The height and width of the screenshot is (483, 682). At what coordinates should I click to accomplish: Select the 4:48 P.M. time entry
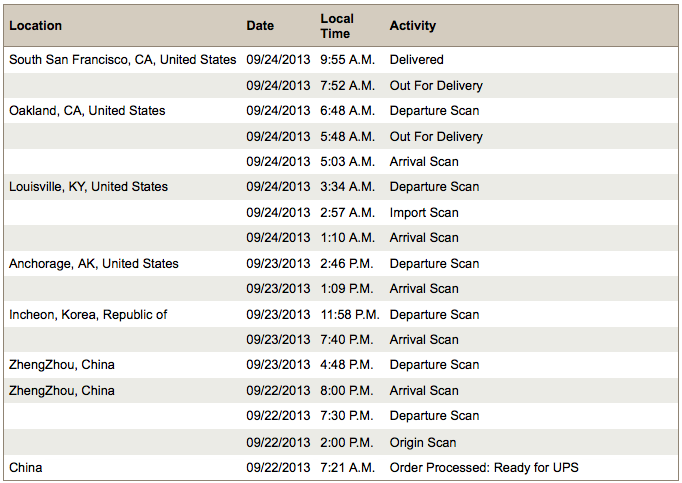tap(348, 365)
